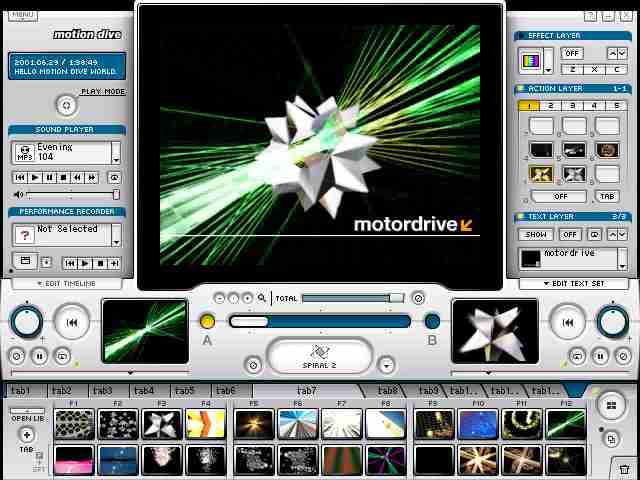Click trash bin icon

point(624,469)
